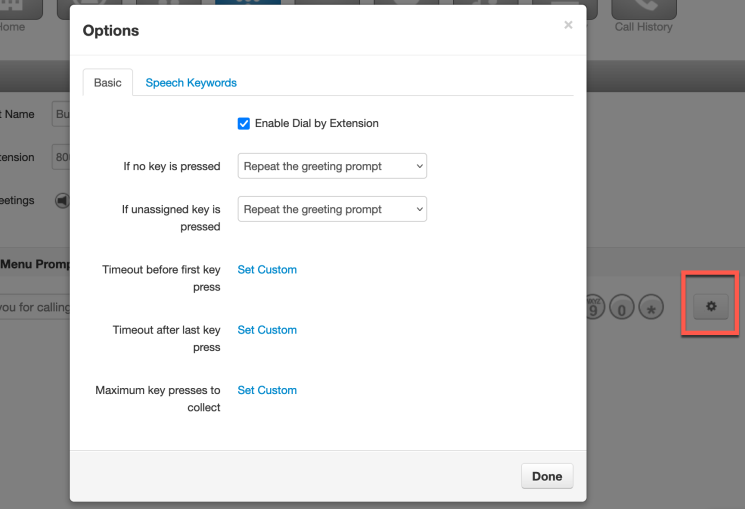Close the Options dialog with X
Image resolution: width=745 pixels, height=509 pixels.
(x=568, y=25)
